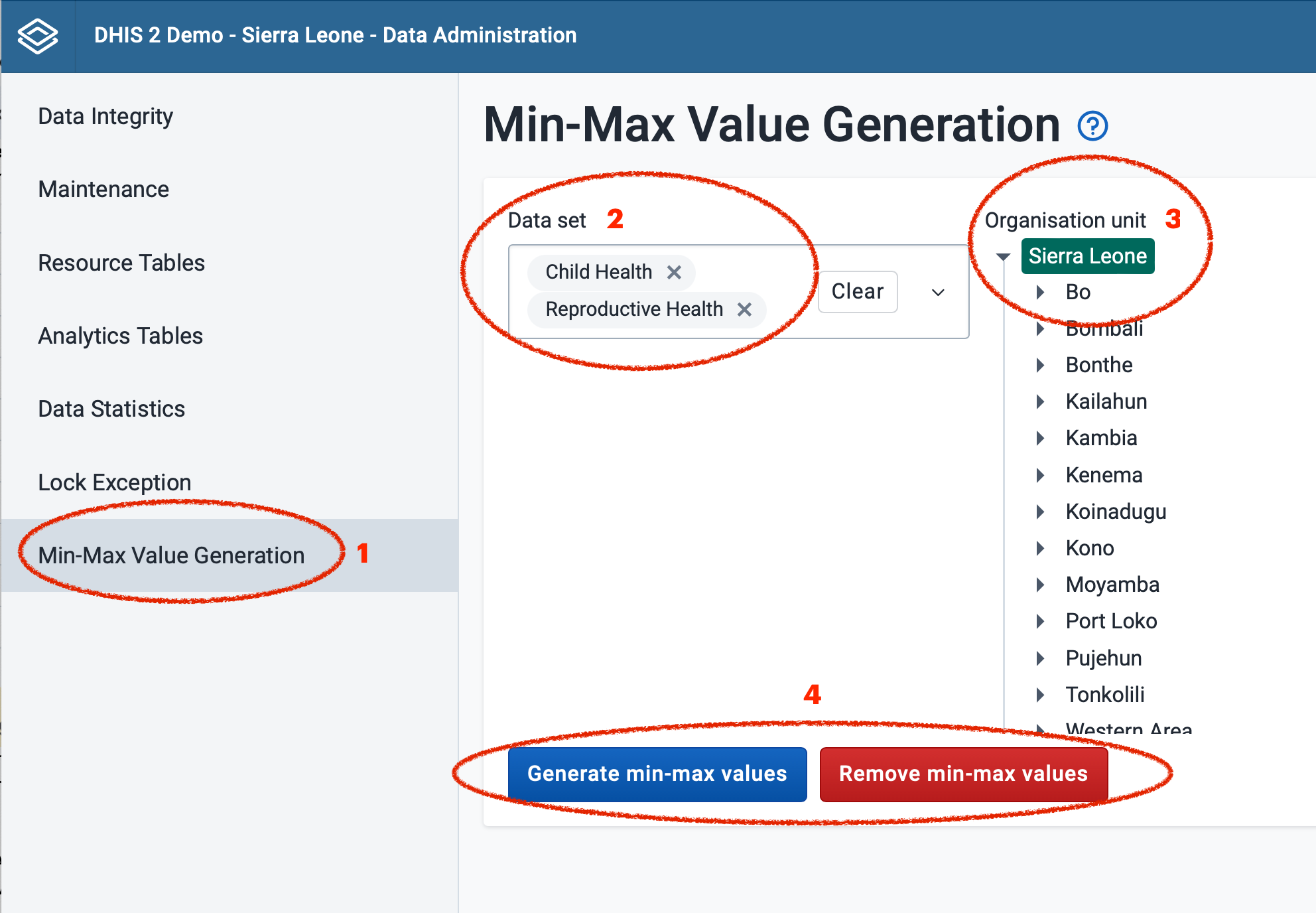Click the Reproductive Health chip label
The width and height of the screenshot is (1316, 913).
tap(634, 309)
